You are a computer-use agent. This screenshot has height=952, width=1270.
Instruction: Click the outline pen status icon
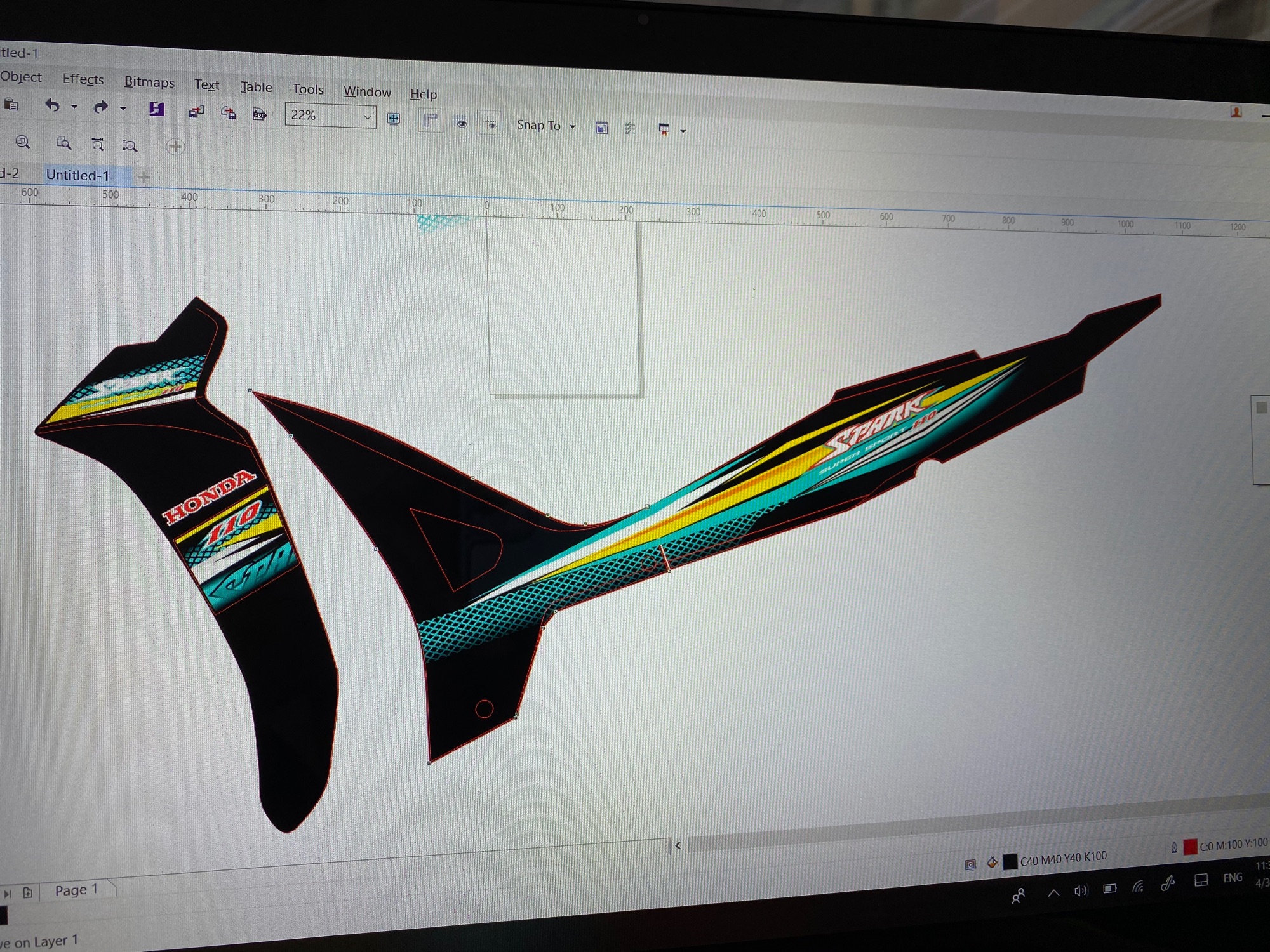coord(1175,847)
